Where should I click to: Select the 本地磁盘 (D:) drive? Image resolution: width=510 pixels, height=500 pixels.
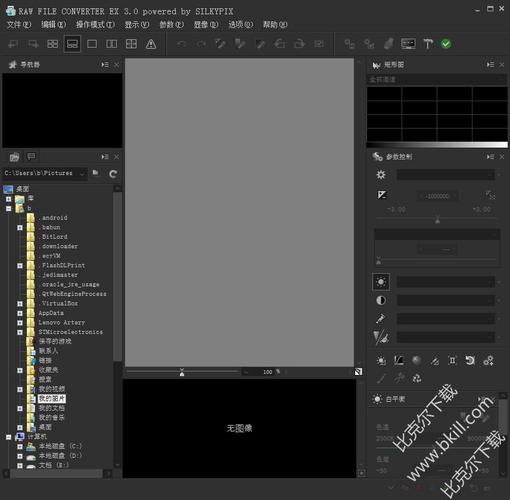click(60, 456)
